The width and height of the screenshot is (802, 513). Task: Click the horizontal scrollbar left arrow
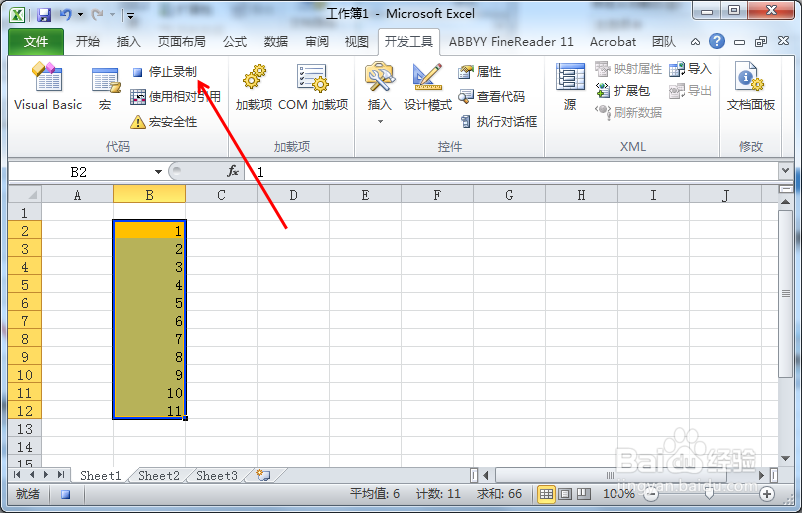point(486,476)
